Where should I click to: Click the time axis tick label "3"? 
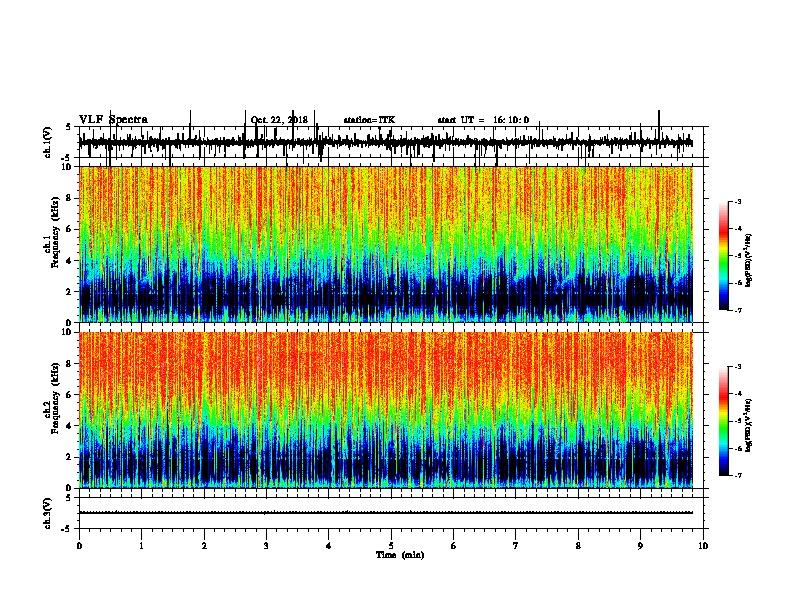click(x=266, y=546)
